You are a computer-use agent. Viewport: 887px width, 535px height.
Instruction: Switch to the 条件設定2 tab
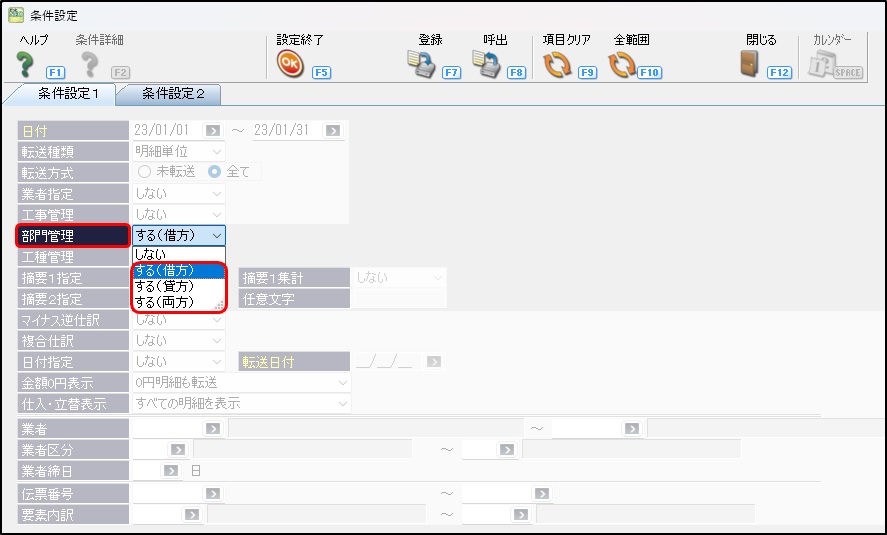pos(172,94)
